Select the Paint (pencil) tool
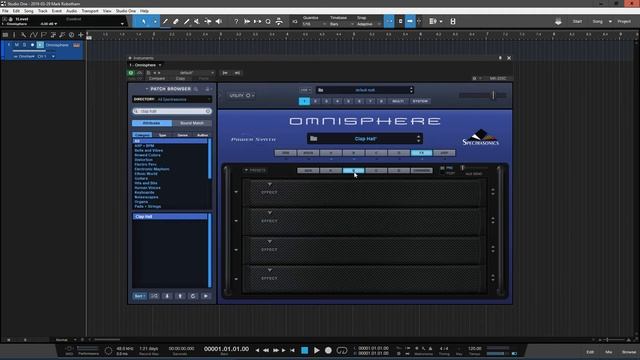The width and height of the screenshot is (640, 360). (165, 21)
